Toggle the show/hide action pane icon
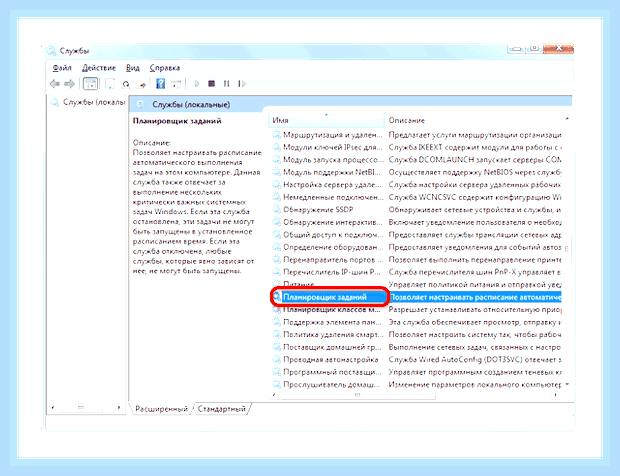Screen dimensions: 620x476 176,84
